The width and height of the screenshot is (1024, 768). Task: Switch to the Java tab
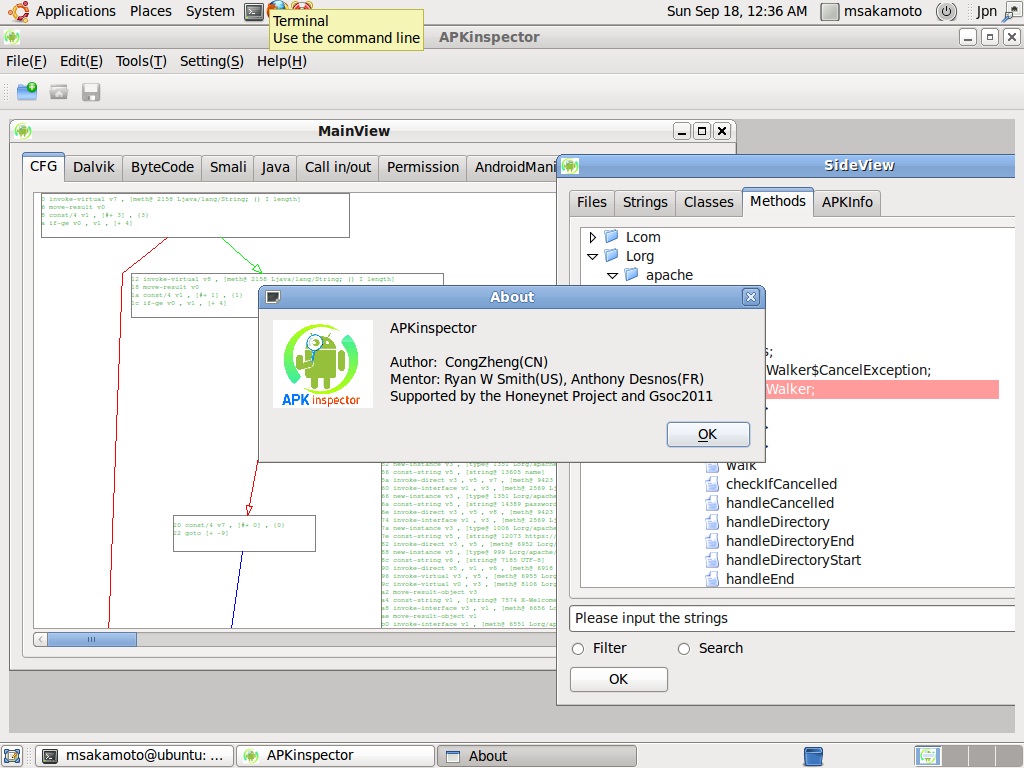(276, 167)
